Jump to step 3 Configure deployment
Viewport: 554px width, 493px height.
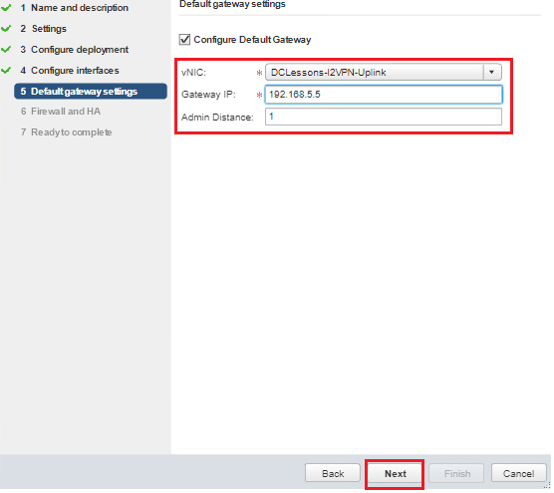(x=74, y=49)
